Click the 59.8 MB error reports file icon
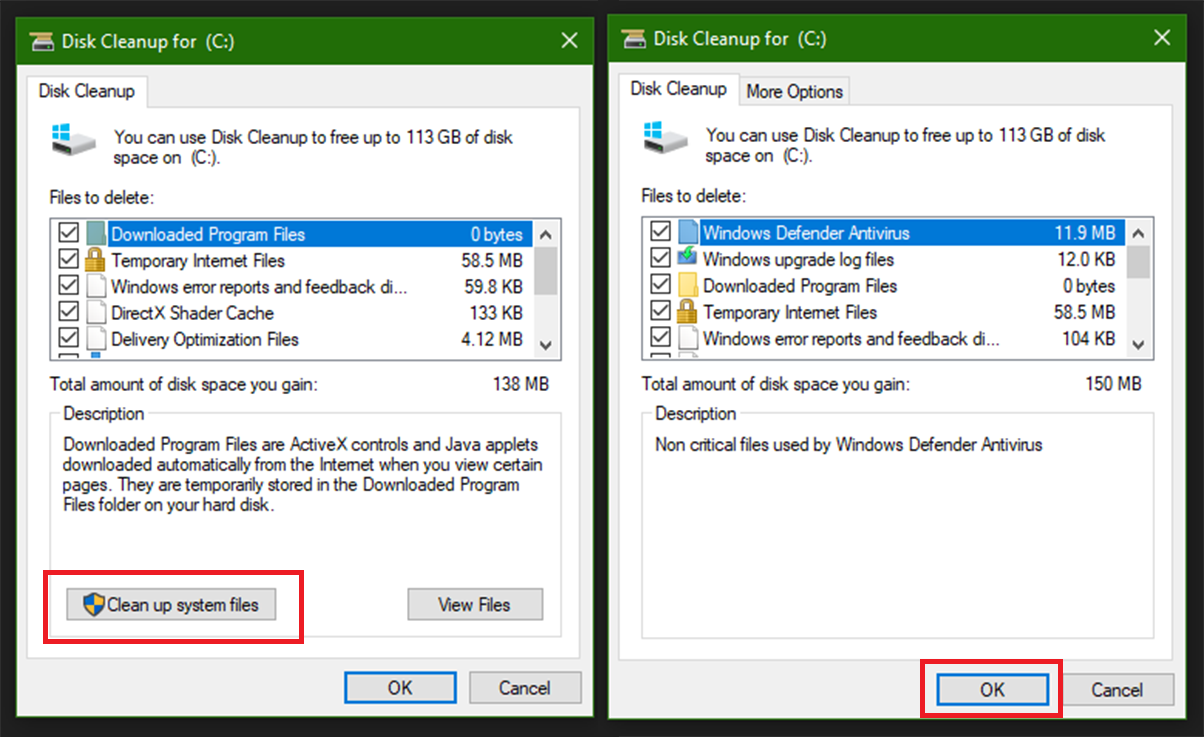The height and width of the screenshot is (737, 1204). [95, 287]
